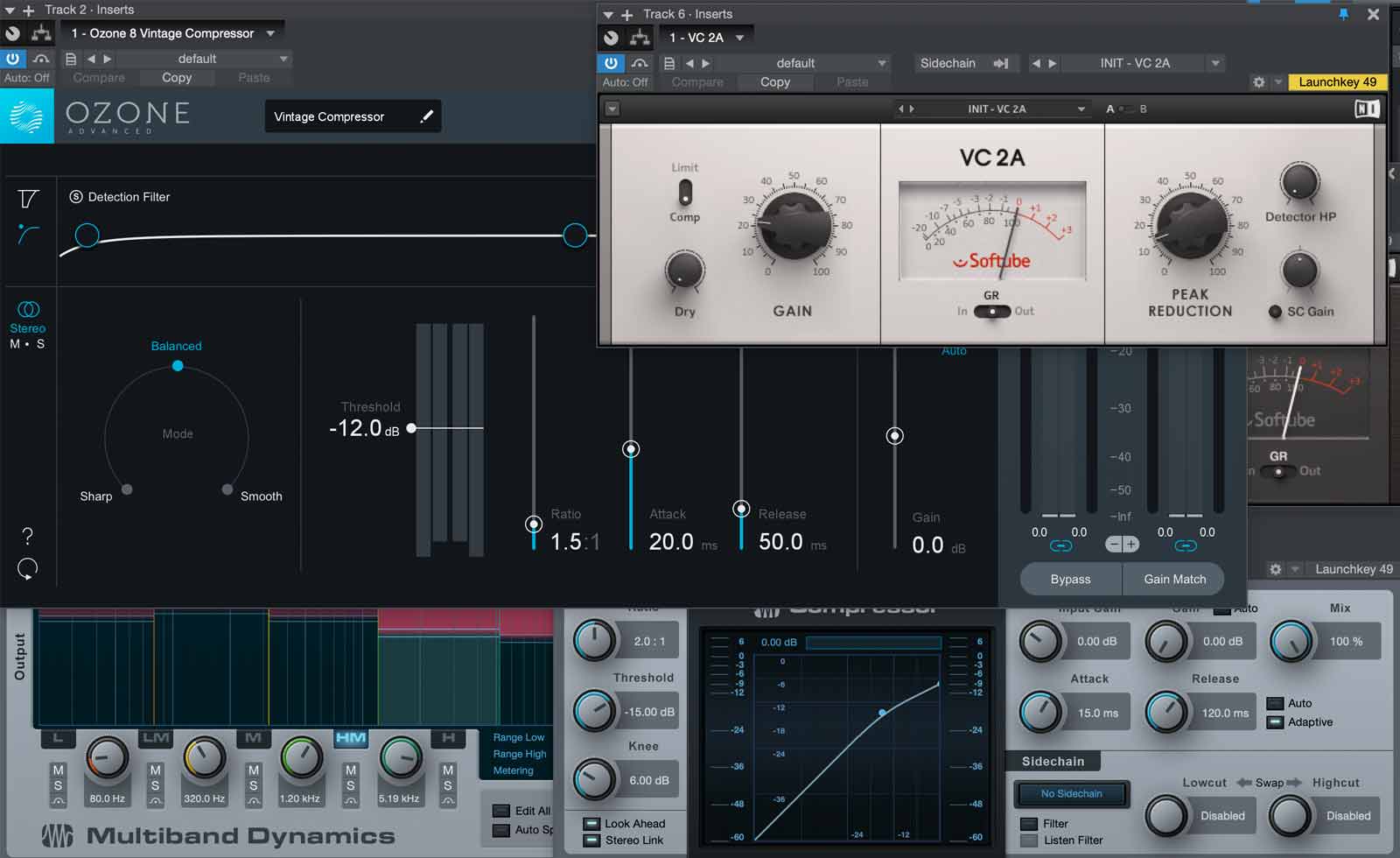Toggle the Ozone Vintage Compressor power button
1400x858 pixels.
tap(13, 59)
